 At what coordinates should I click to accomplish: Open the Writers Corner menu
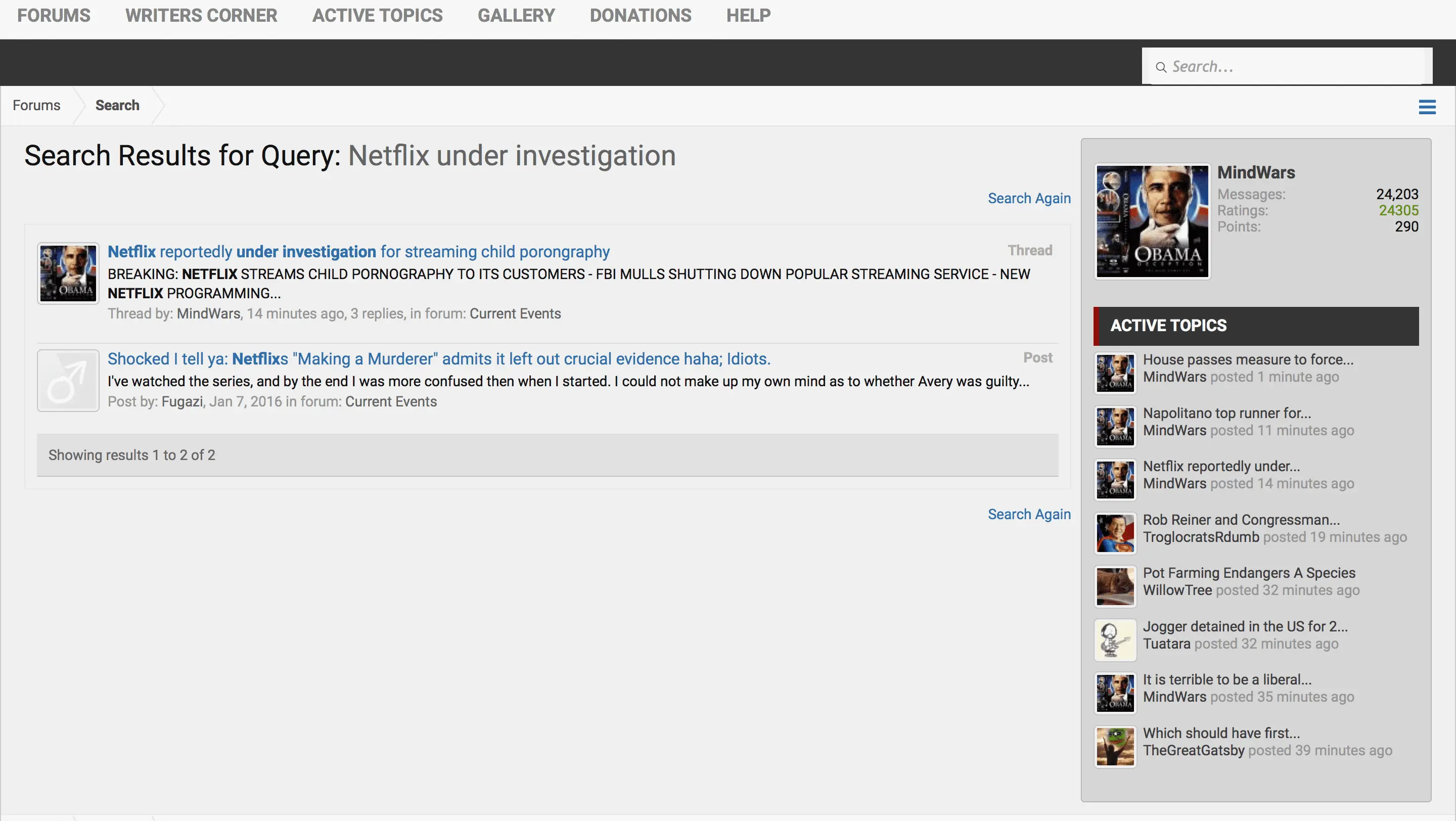pos(201,15)
